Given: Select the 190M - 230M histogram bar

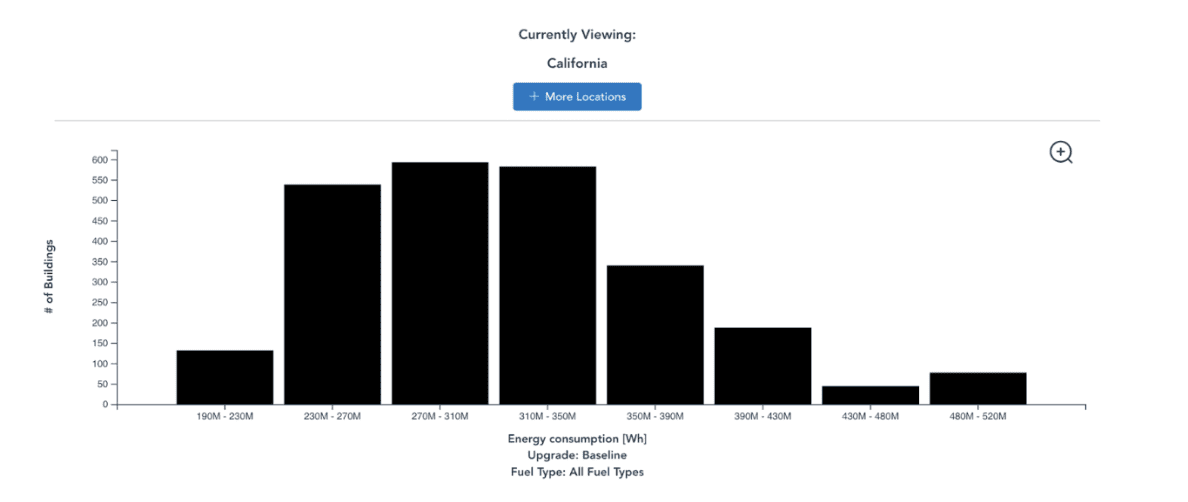Looking at the screenshot, I should coord(225,378).
